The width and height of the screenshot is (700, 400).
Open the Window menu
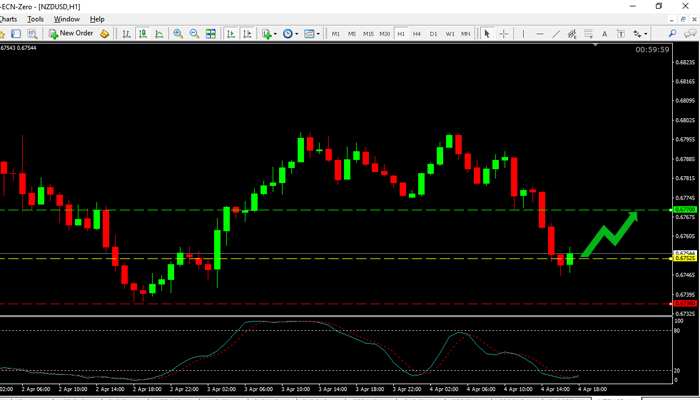(67, 19)
